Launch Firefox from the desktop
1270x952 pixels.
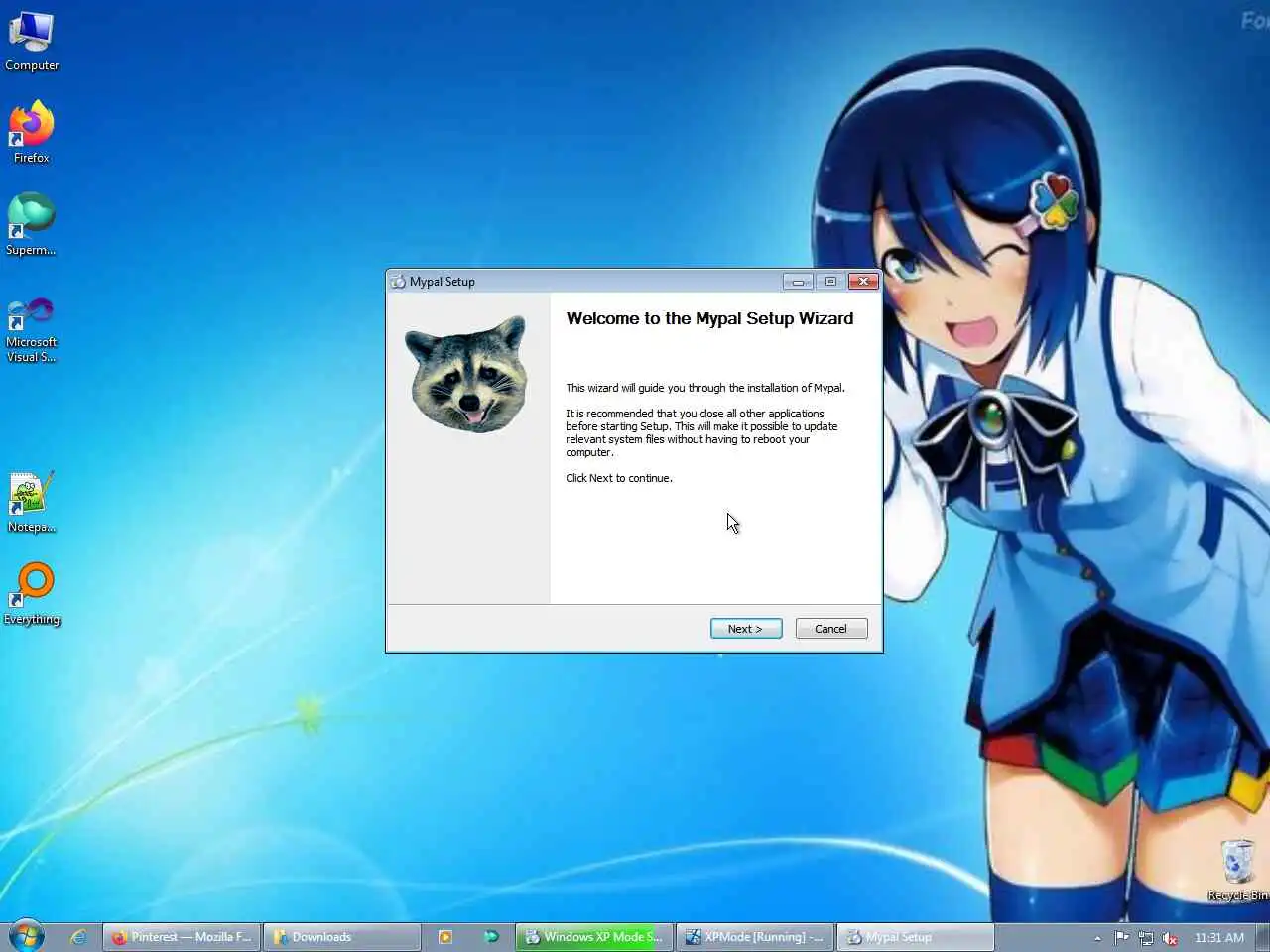pyautogui.click(x=31, y=133)
